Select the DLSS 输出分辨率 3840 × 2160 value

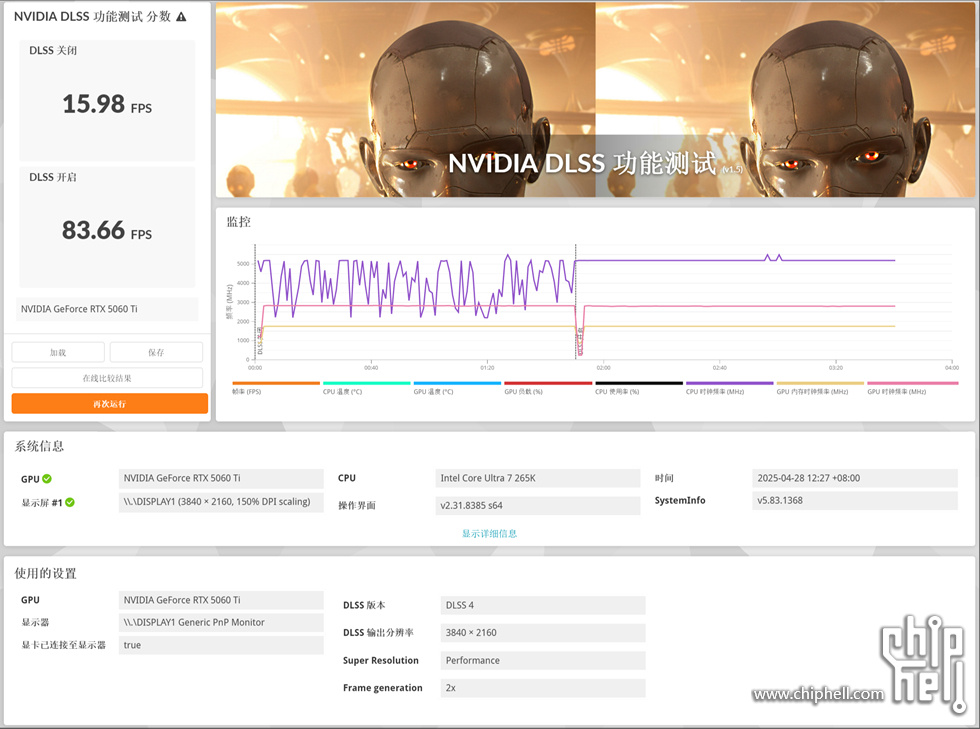coord(542,633)
